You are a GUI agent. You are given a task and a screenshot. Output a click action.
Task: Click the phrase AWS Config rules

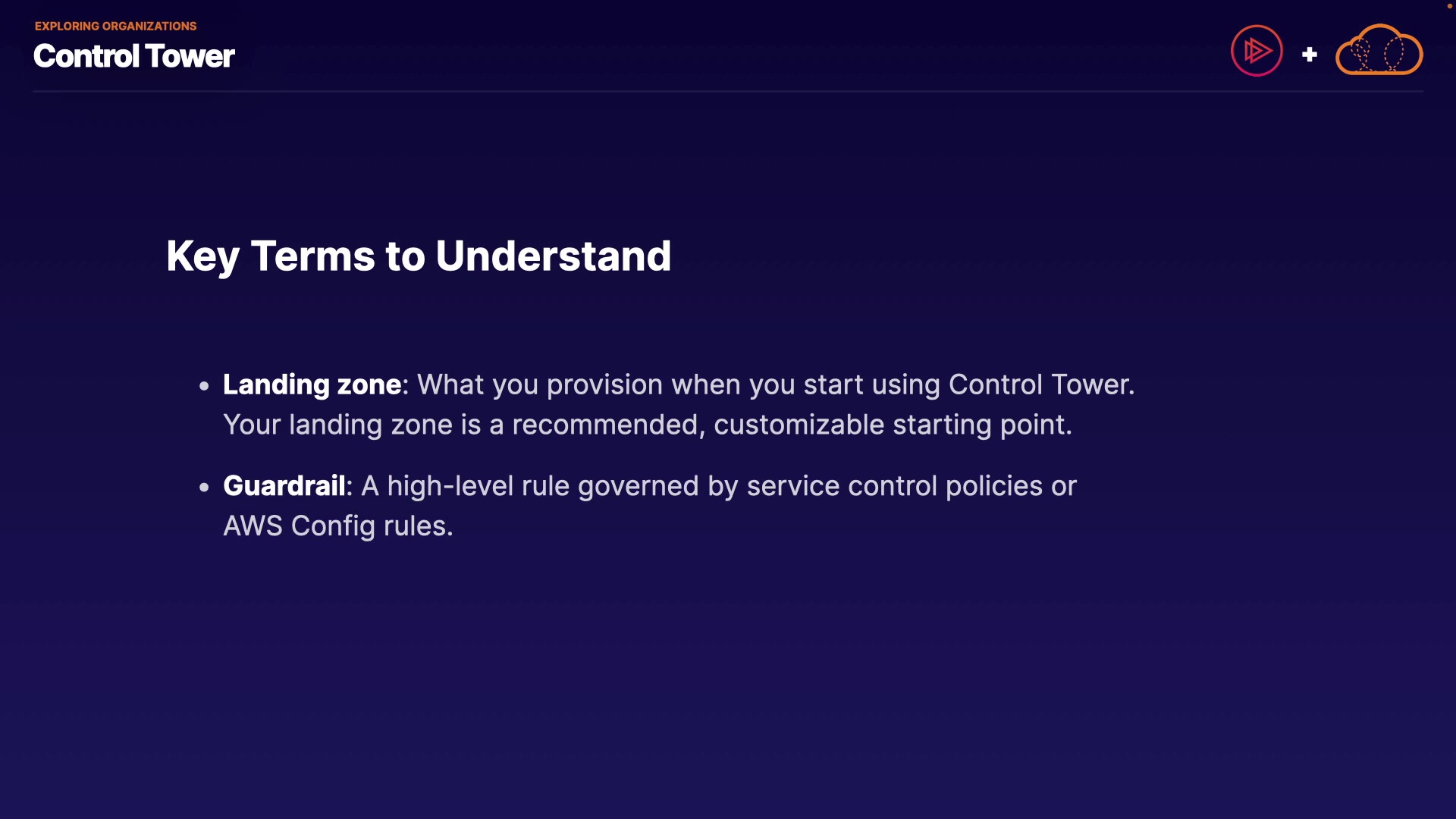point(337,526)
